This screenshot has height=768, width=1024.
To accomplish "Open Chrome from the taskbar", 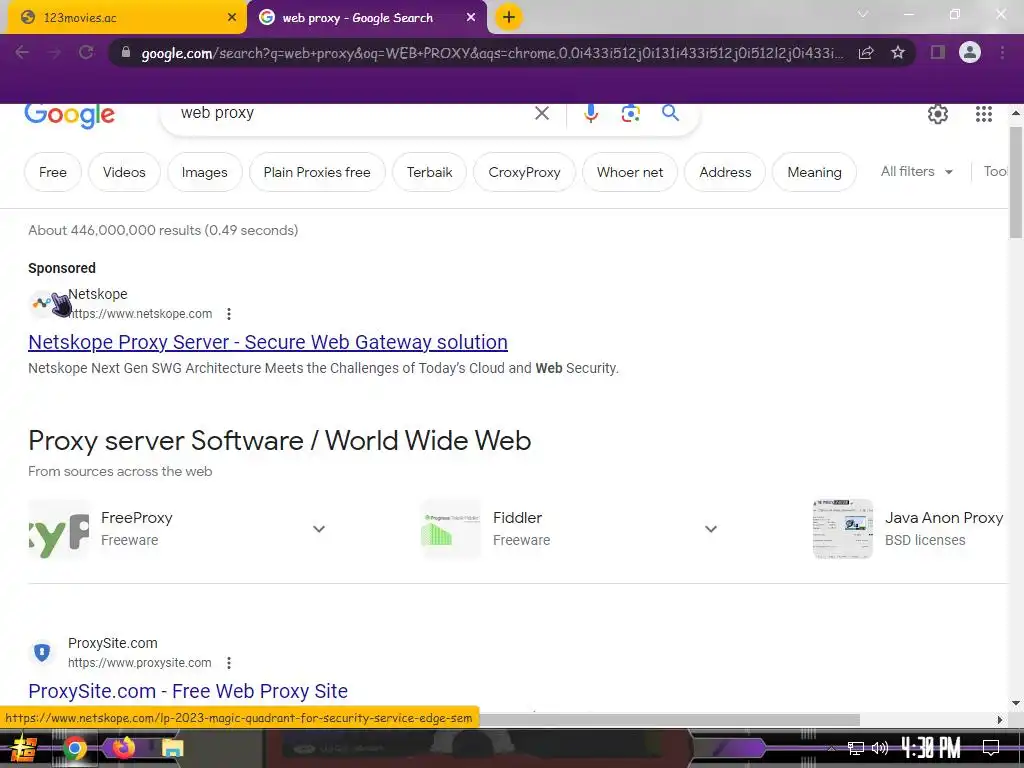I will tap(74, 748).
